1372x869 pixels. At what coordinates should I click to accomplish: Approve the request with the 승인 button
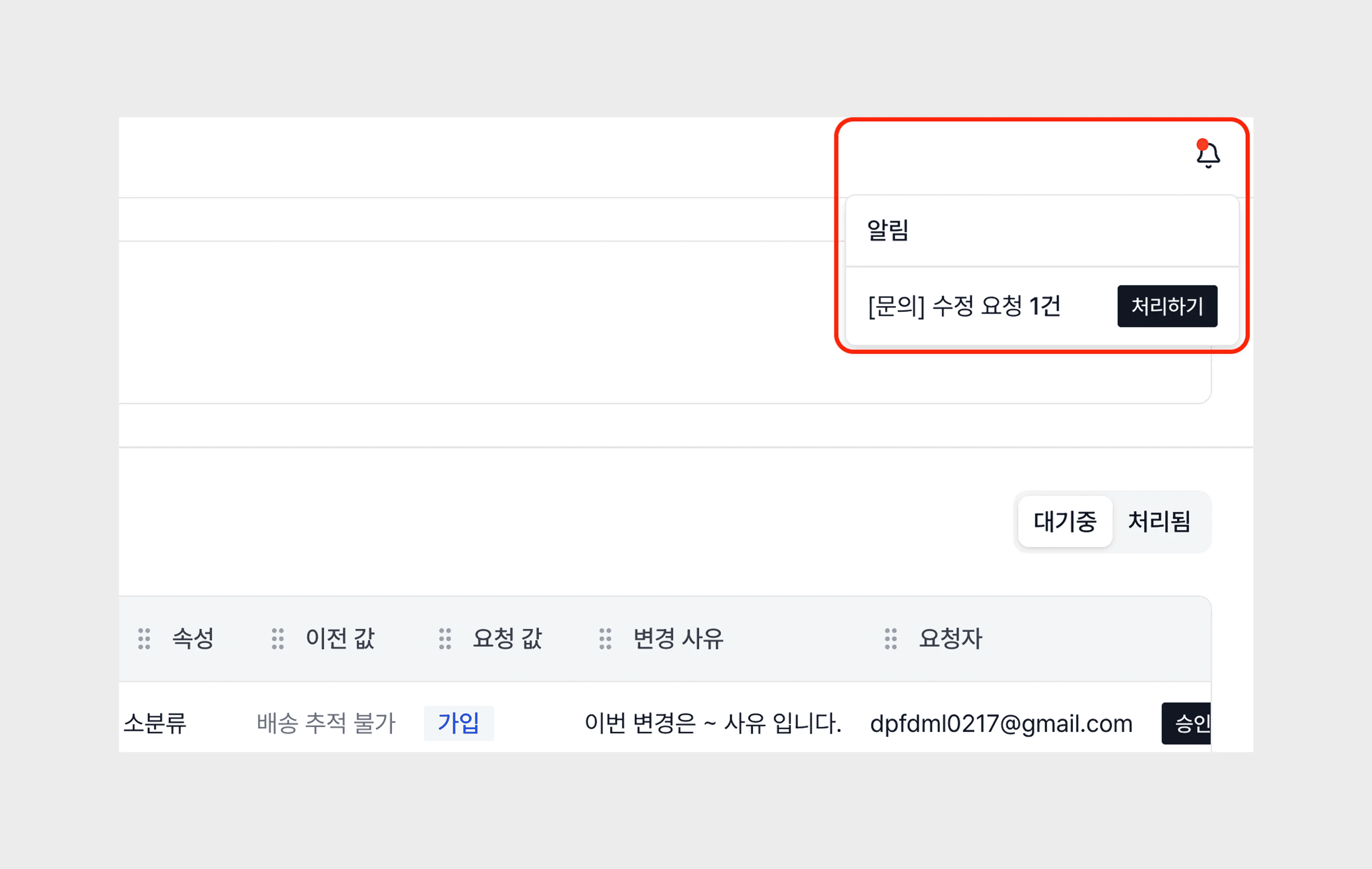tap(1187, 723)
